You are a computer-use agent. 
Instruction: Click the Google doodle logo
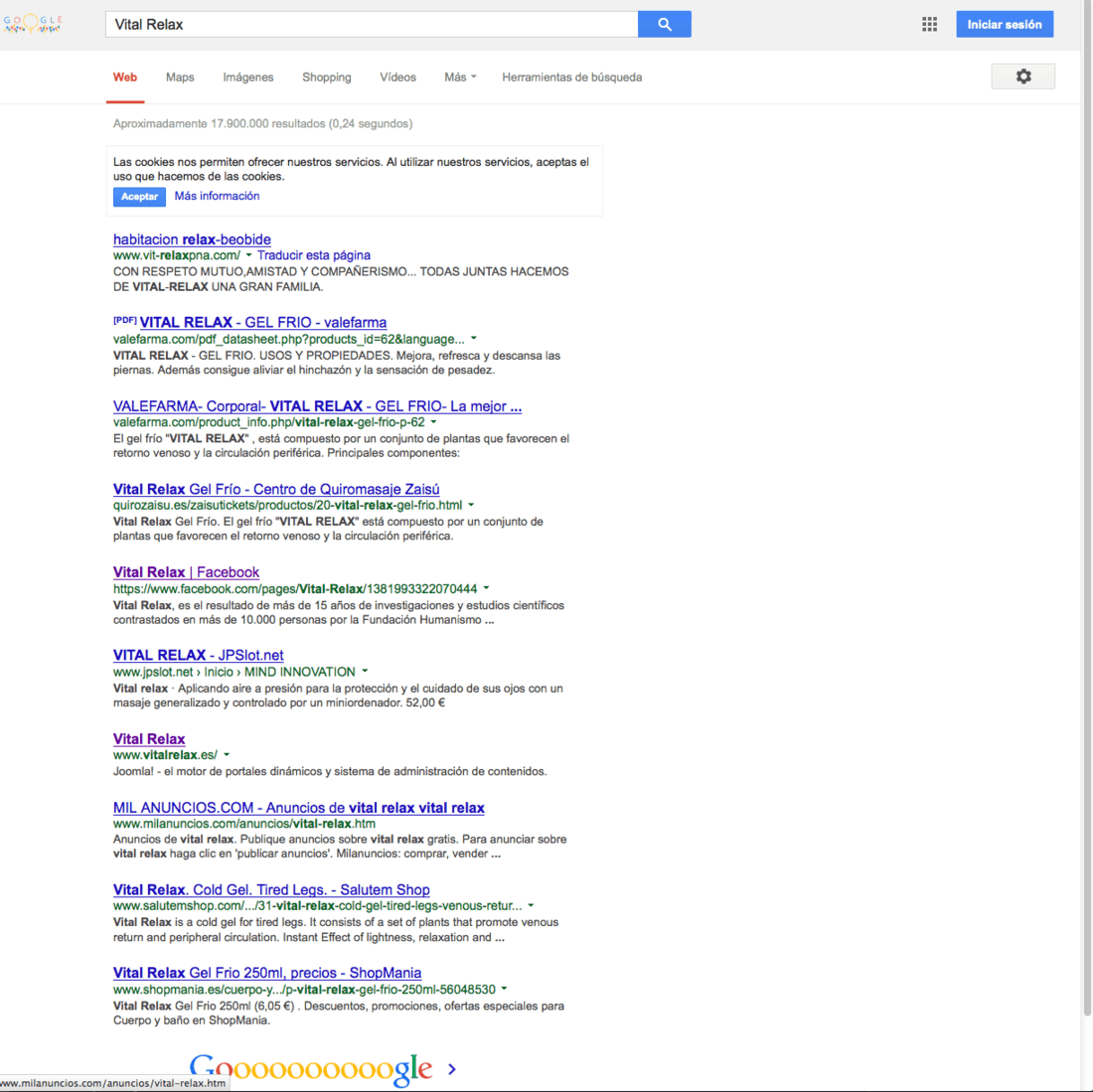[x=33, y=24]
